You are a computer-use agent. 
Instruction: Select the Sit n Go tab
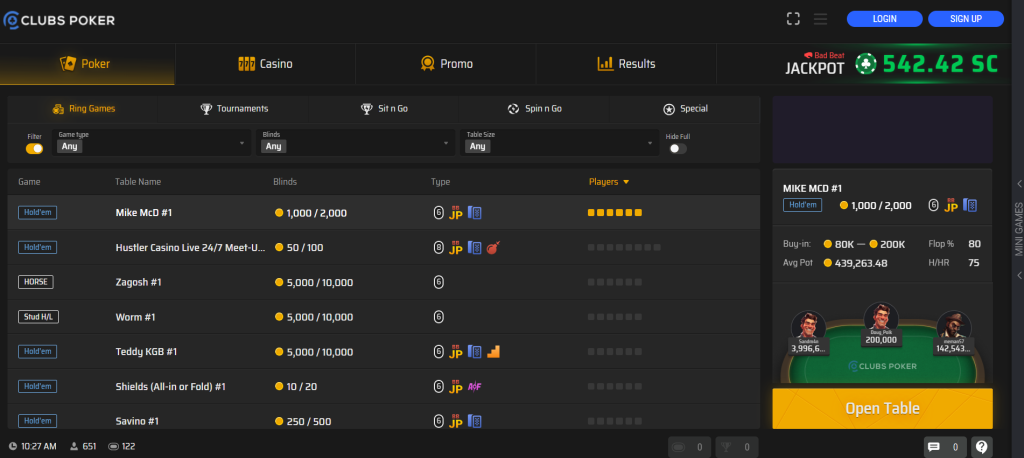[384, 108]
